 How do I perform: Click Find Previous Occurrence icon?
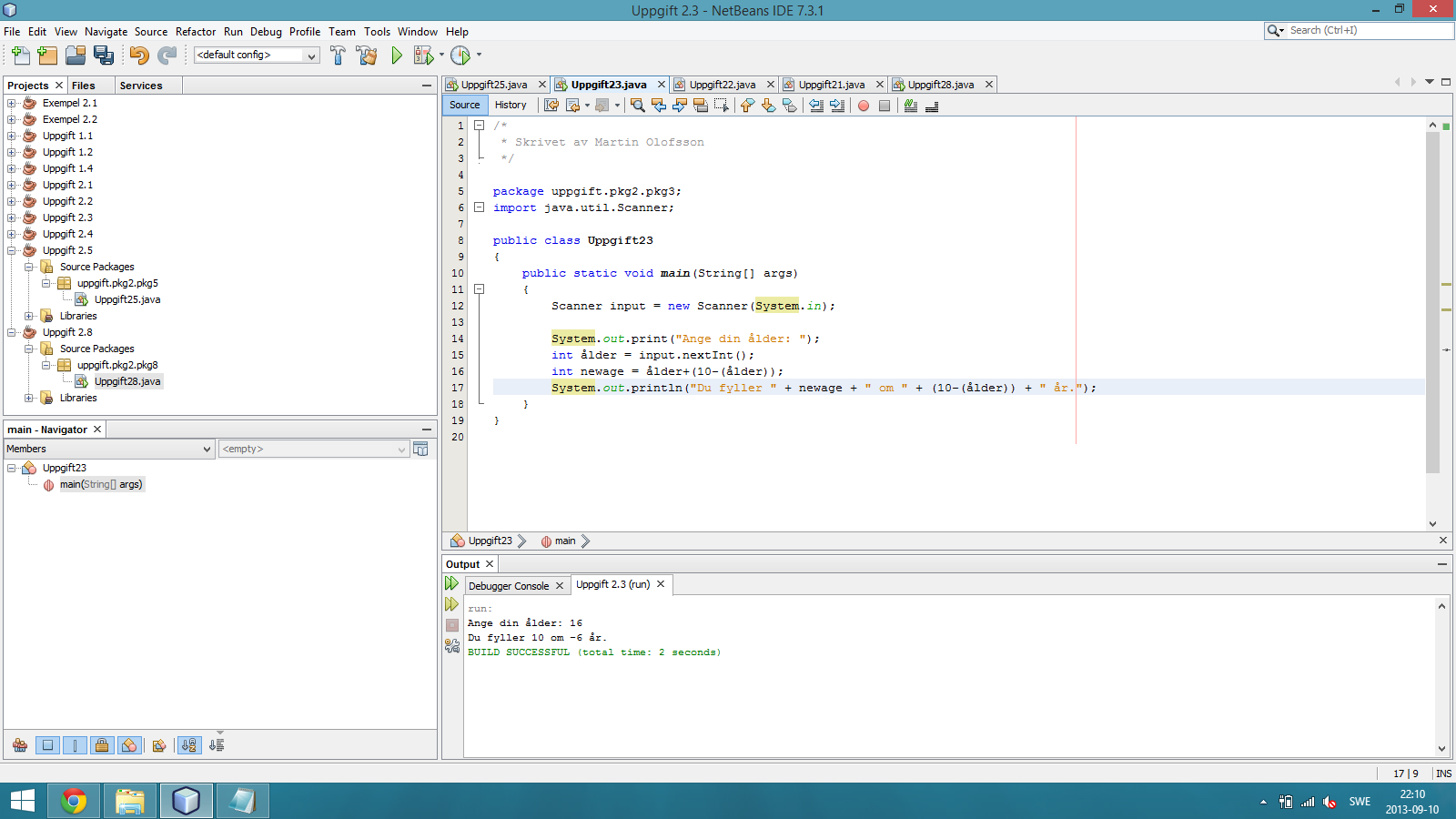pyautogui.click(x=659, y=106)
